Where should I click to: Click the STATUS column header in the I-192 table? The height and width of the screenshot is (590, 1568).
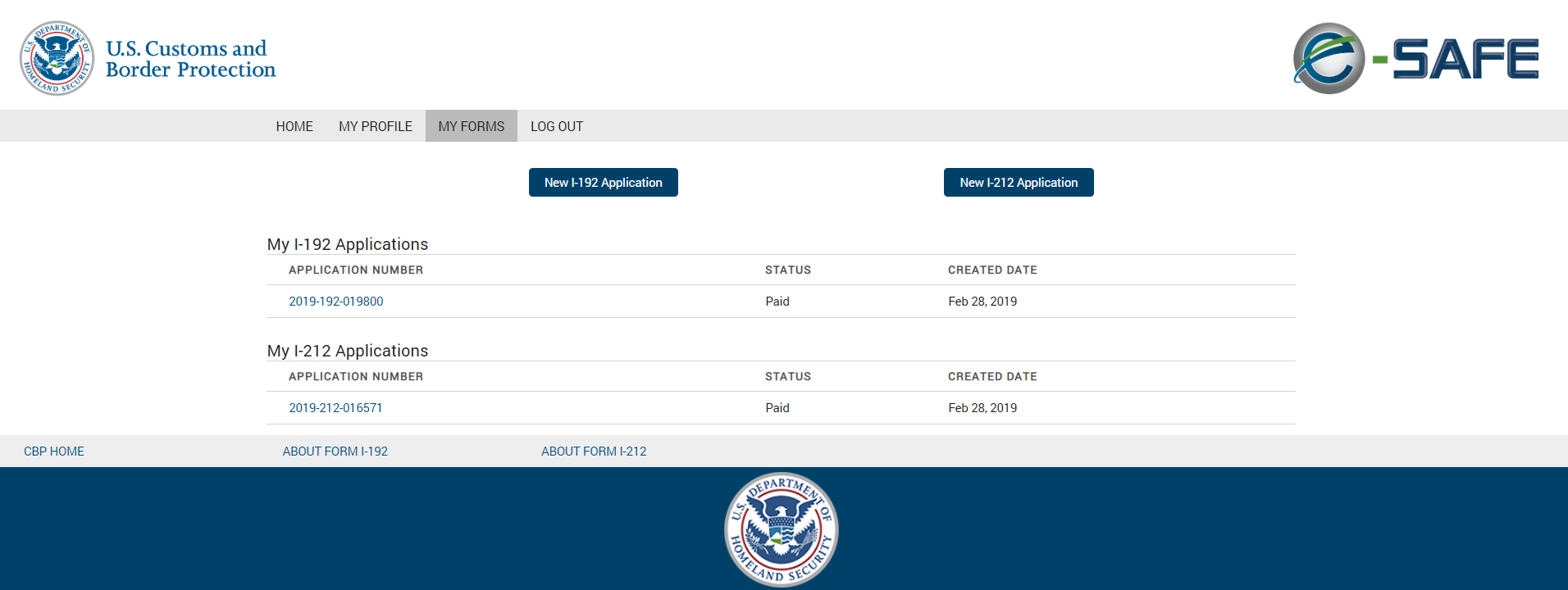(x=788, y=270)
